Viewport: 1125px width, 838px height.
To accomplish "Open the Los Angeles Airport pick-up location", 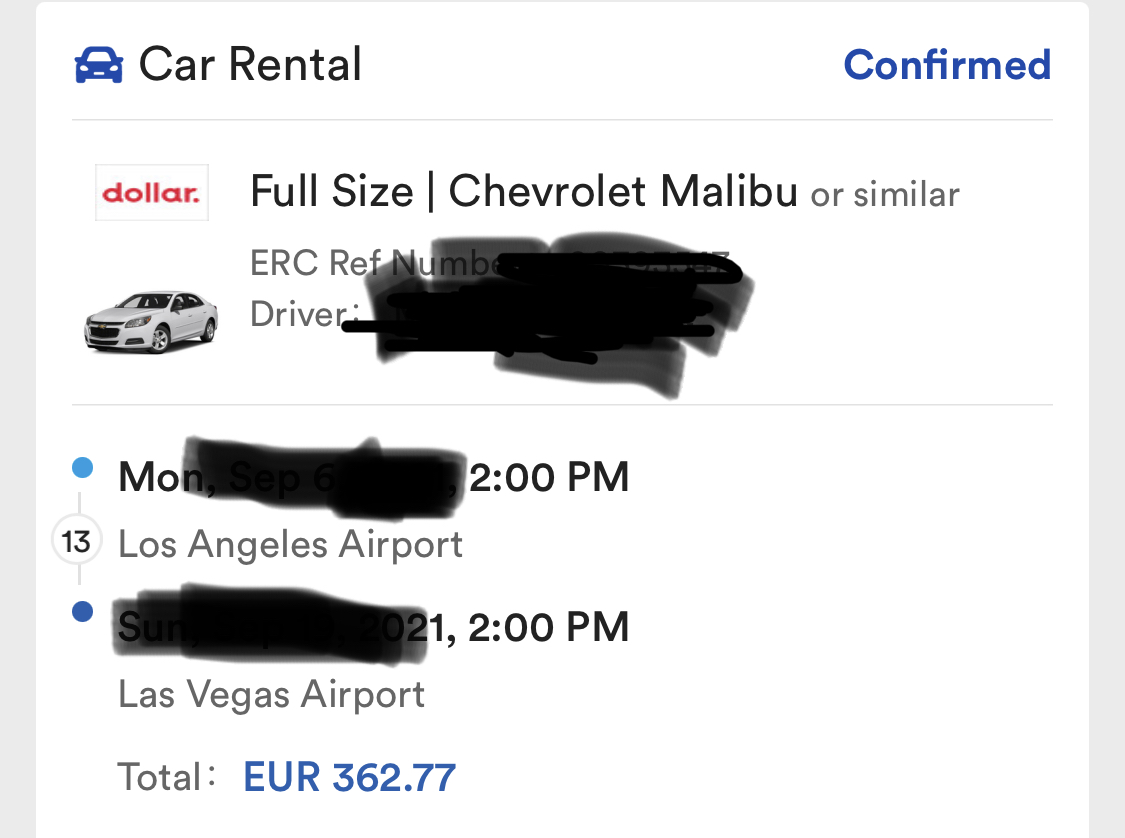I will [x=290, y=545].
